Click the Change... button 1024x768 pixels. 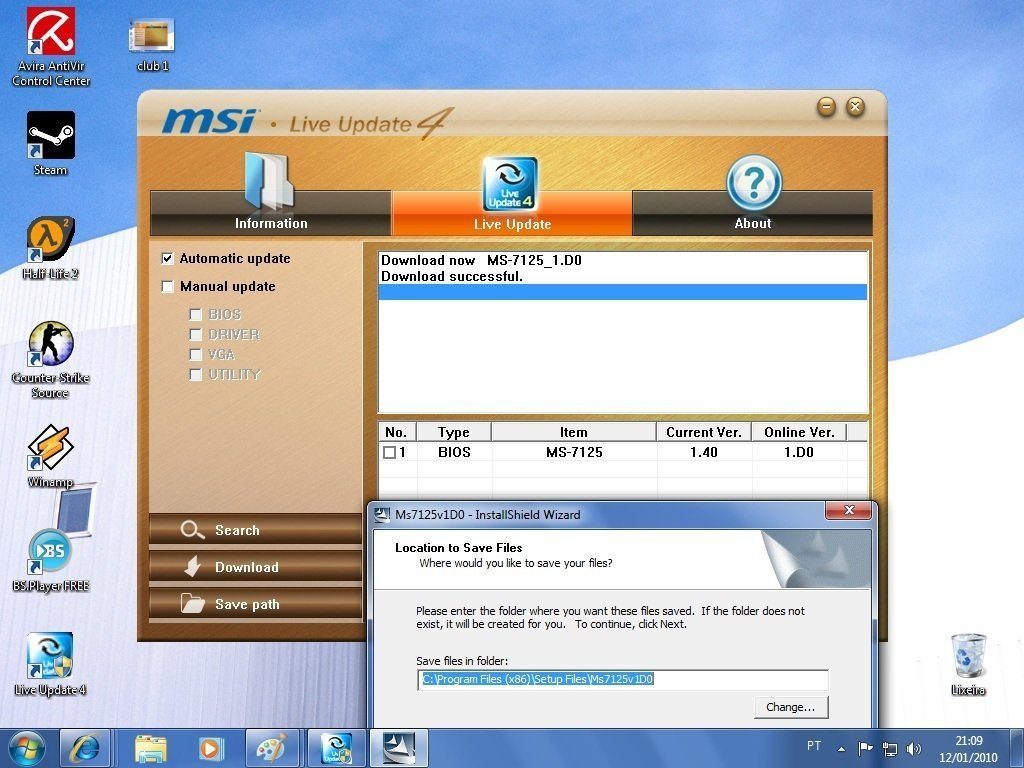point(791,707)
